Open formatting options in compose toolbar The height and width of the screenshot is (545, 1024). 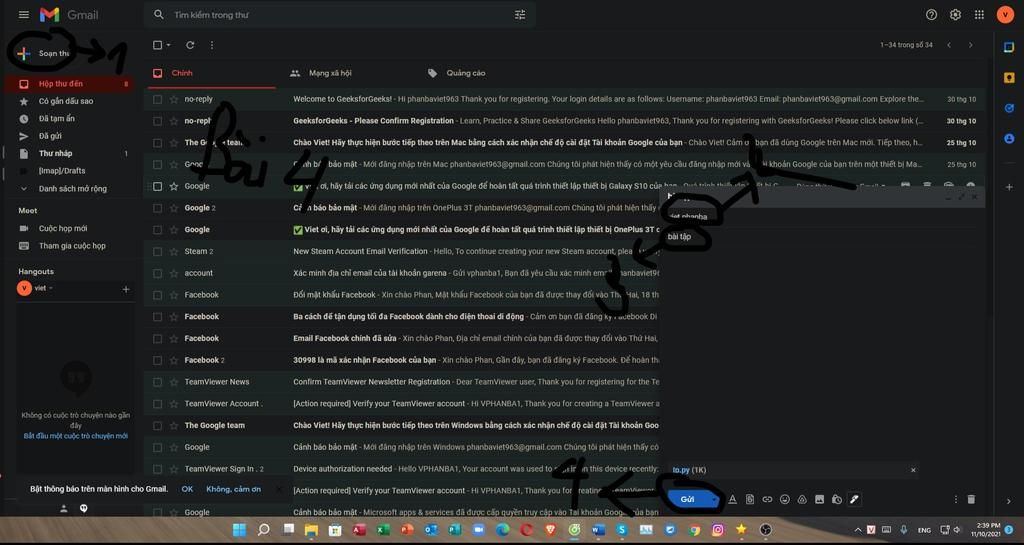point(732,499)
